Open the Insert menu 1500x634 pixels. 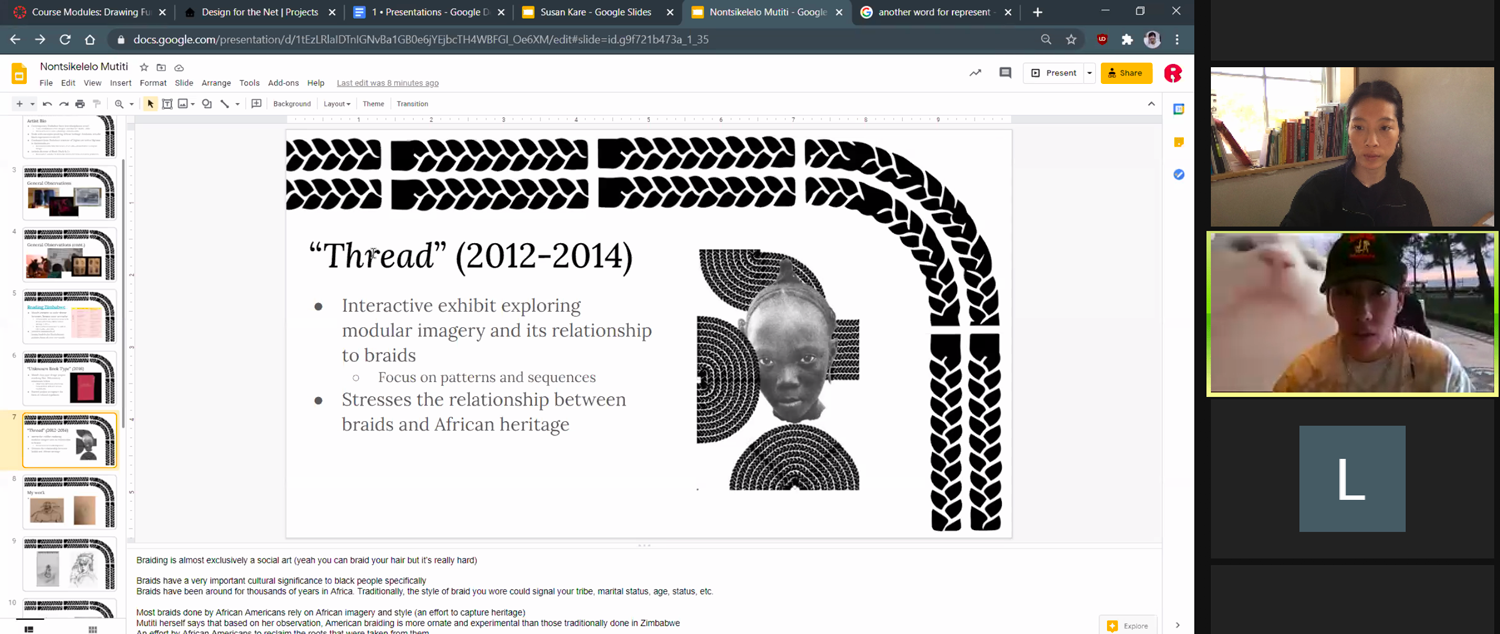point(121,83)
